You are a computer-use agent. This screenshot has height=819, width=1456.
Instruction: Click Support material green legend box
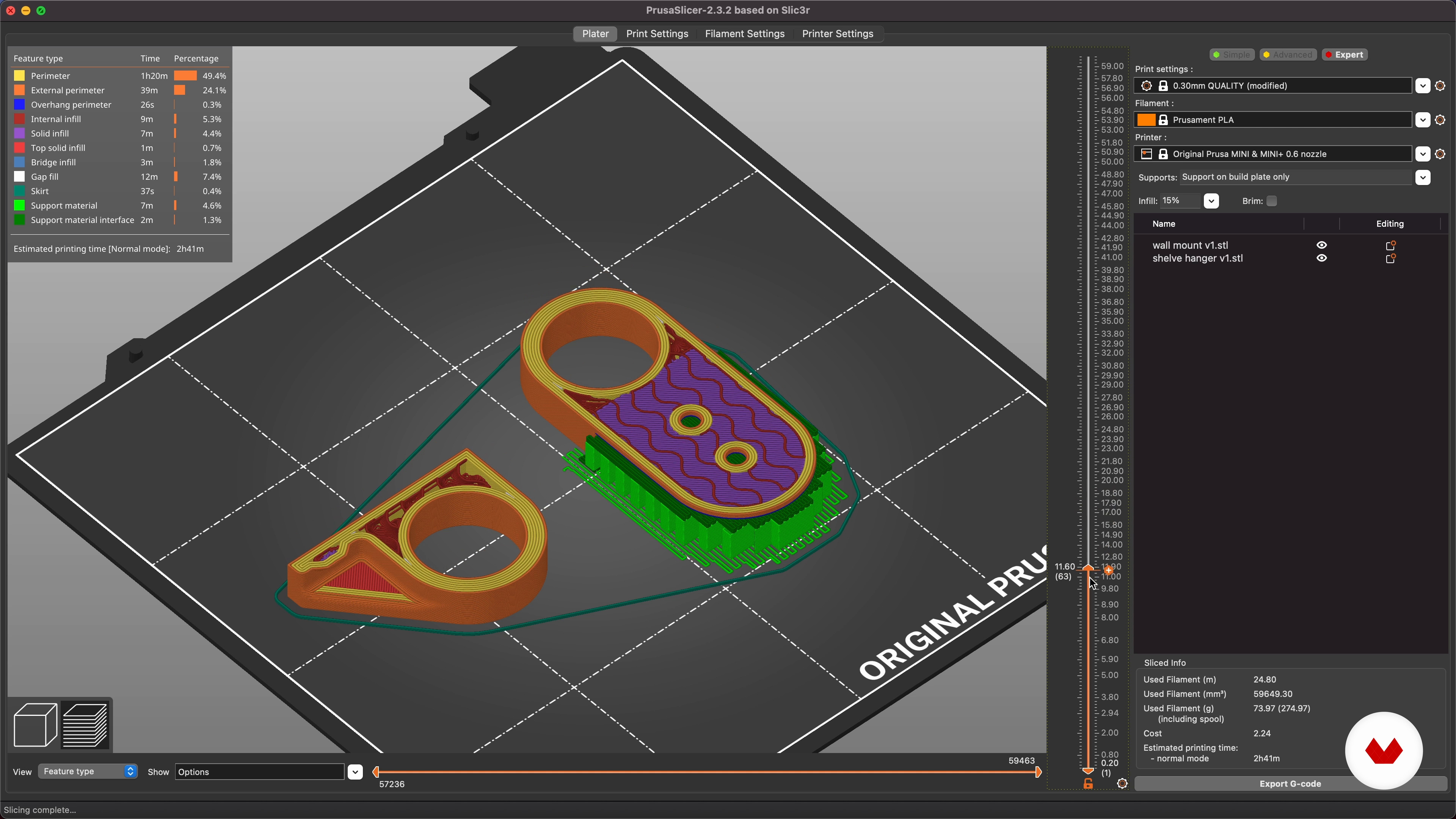pyautogui.click(x=19, y=206)
